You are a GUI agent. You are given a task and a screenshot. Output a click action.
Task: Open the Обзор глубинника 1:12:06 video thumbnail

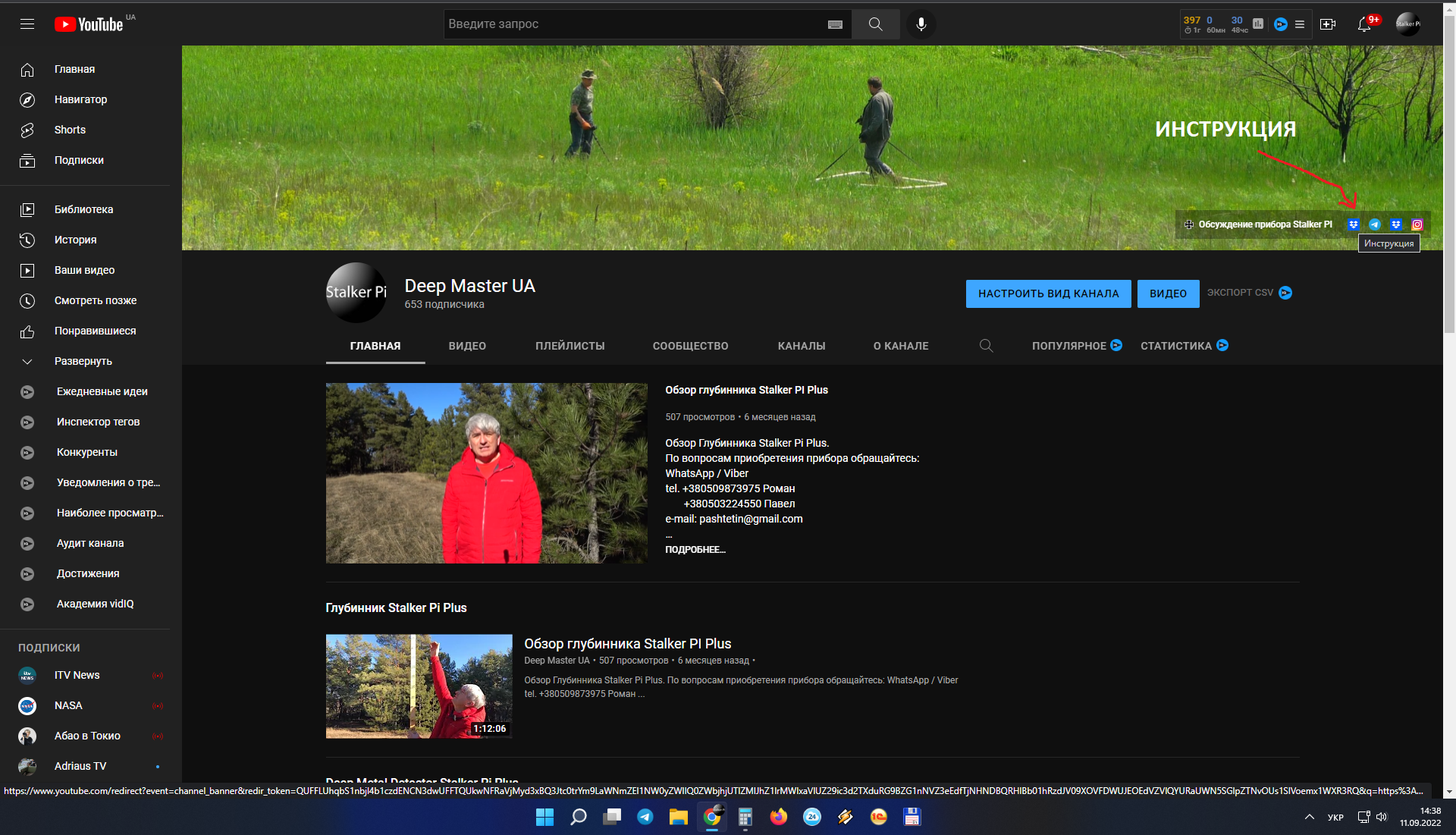click(419, 686)
